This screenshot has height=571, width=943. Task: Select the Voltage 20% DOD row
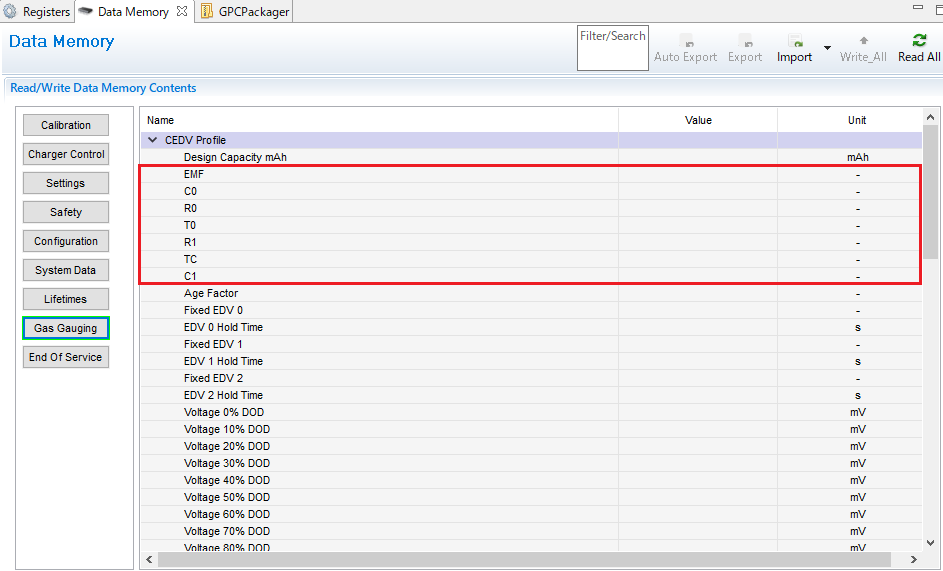531,446
